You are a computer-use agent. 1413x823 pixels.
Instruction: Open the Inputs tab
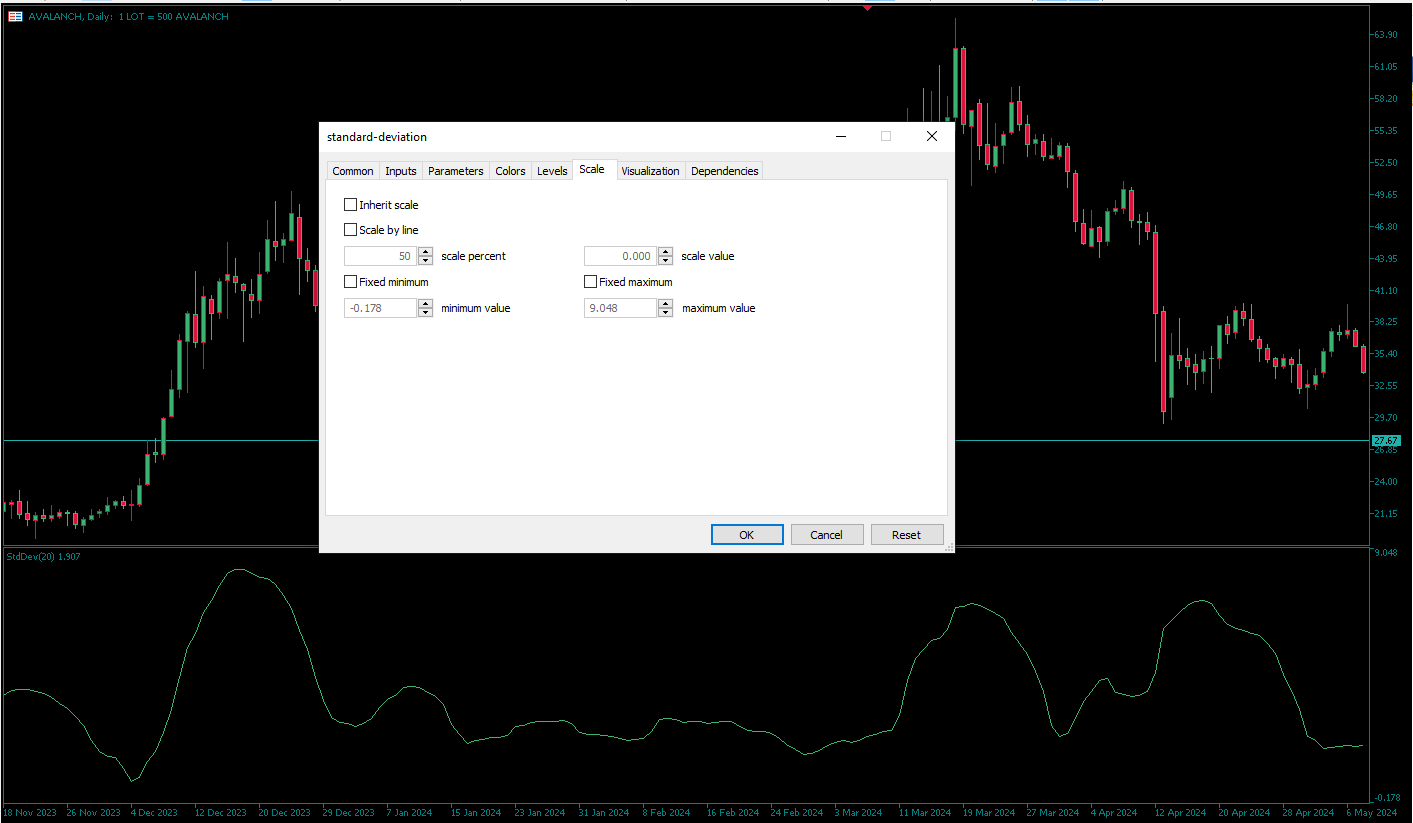(x=401, y=171)
